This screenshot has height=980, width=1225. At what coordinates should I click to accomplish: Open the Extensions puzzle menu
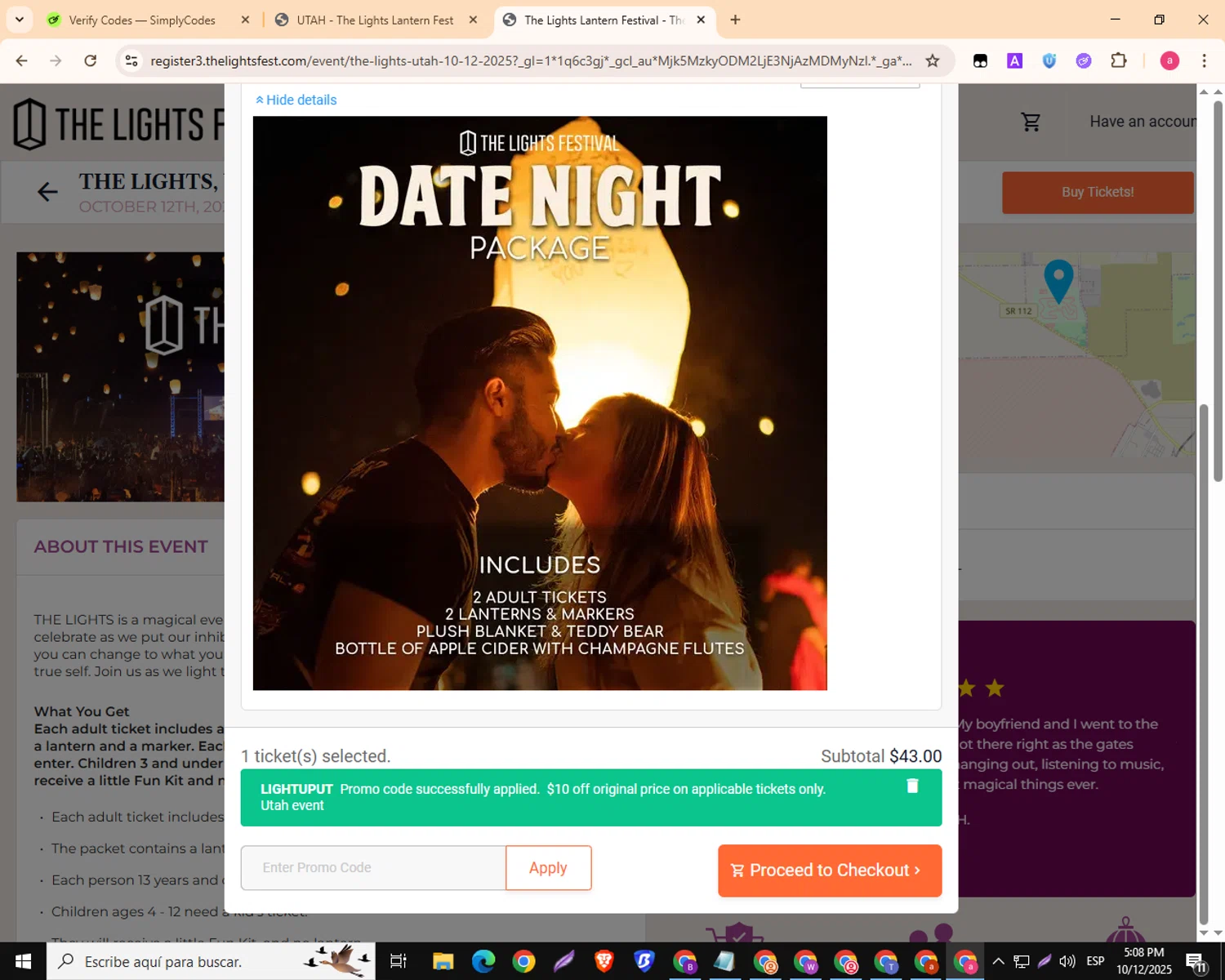[1119, 60]
